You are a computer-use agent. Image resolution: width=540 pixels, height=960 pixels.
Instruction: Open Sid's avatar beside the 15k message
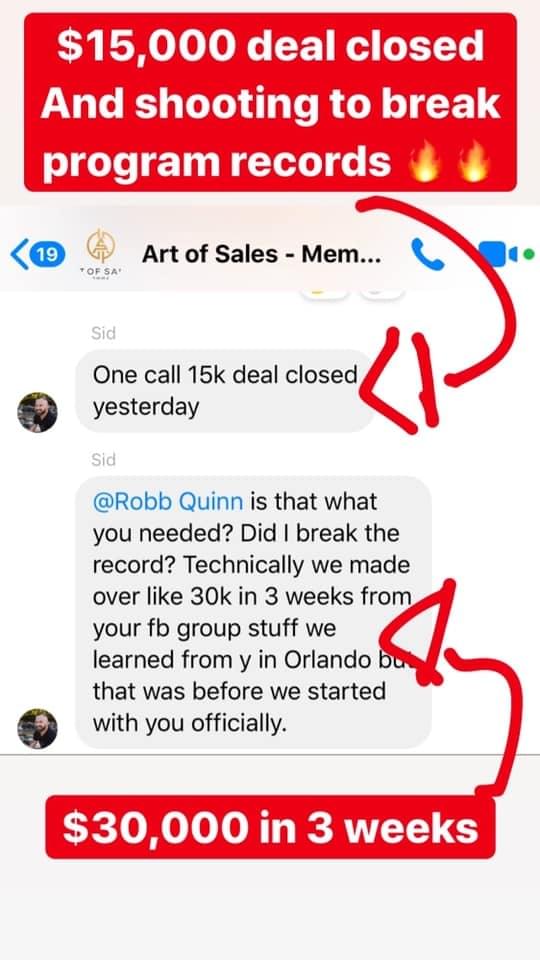(37, 412)
